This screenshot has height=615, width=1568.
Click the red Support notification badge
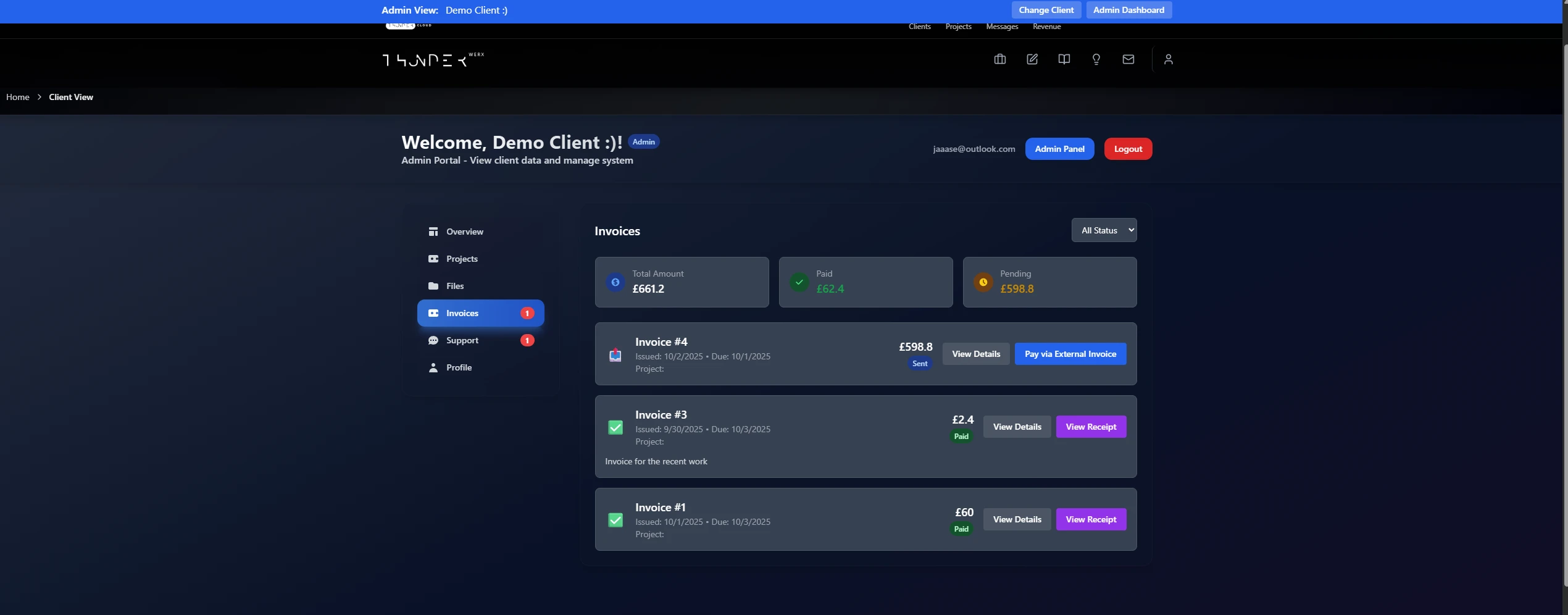(527, 340)
